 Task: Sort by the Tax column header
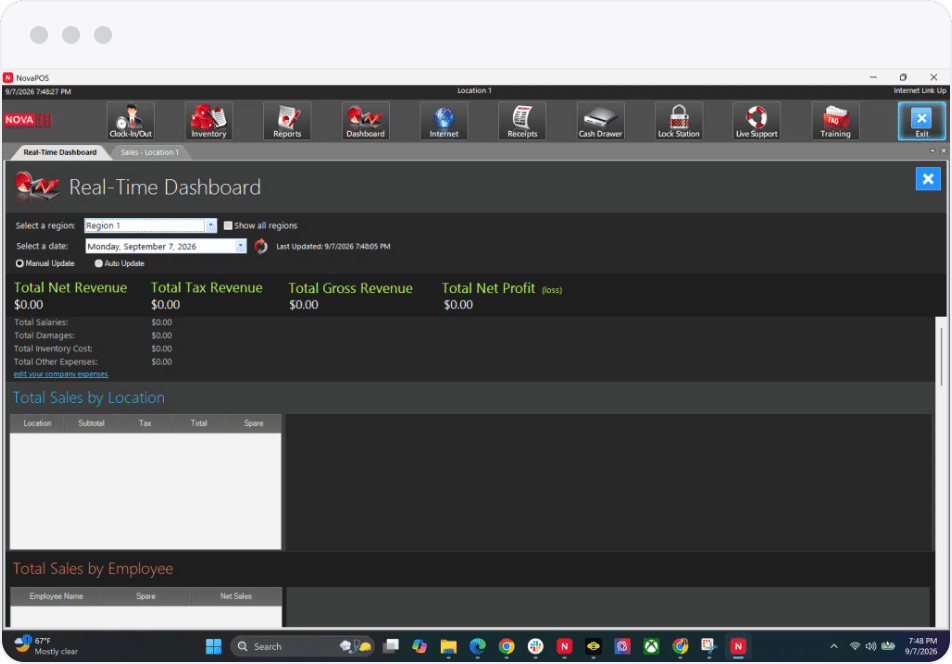(145, 424)
